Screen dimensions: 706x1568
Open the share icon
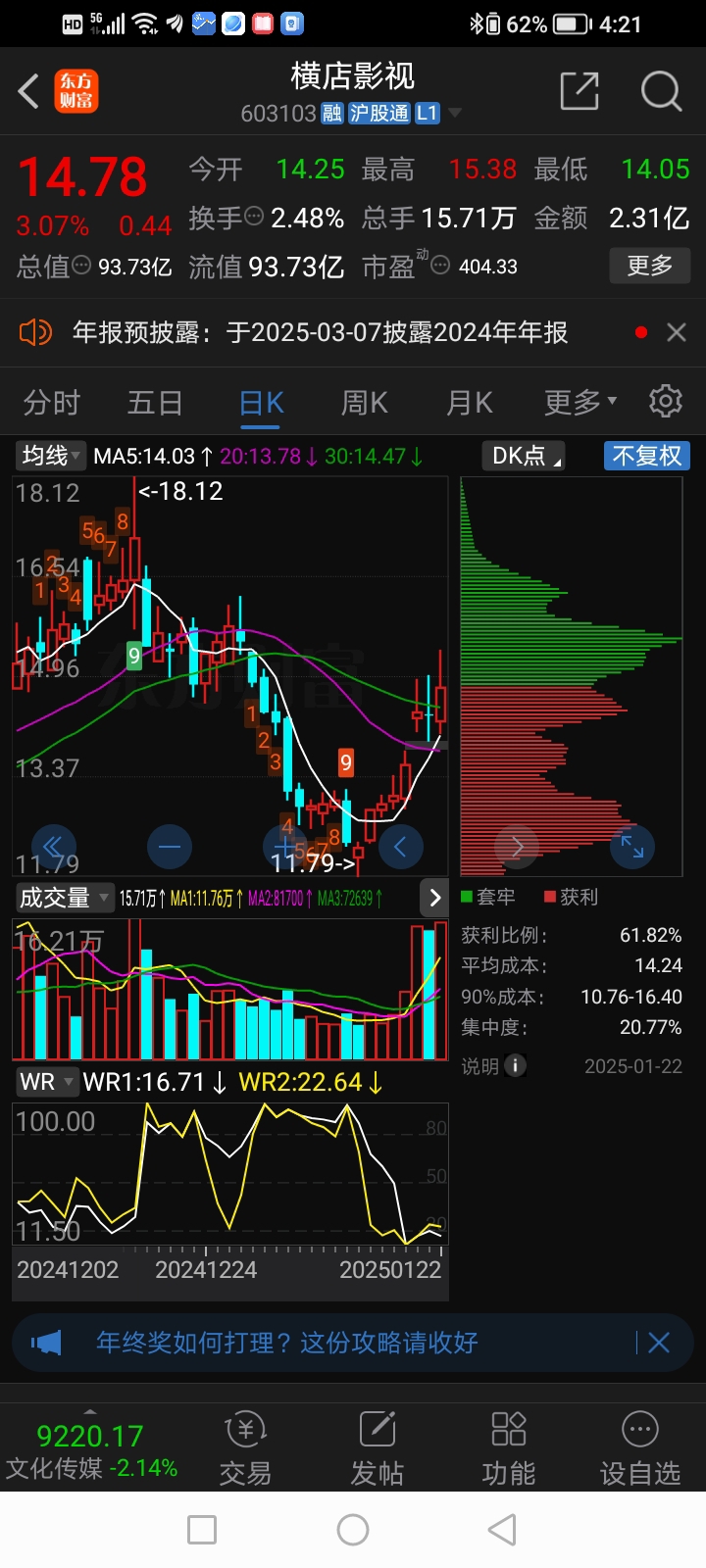click(580, 91)
